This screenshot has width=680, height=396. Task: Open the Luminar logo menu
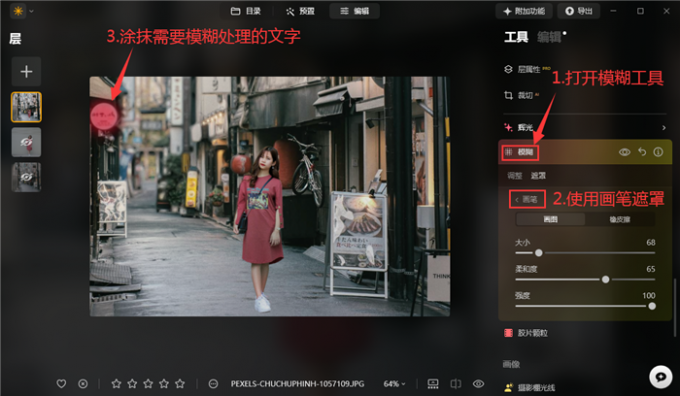[18, 11]
